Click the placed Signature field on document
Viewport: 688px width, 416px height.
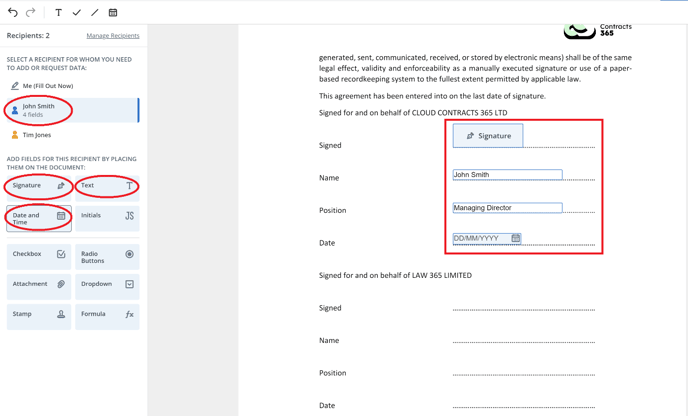pos(488,136)
